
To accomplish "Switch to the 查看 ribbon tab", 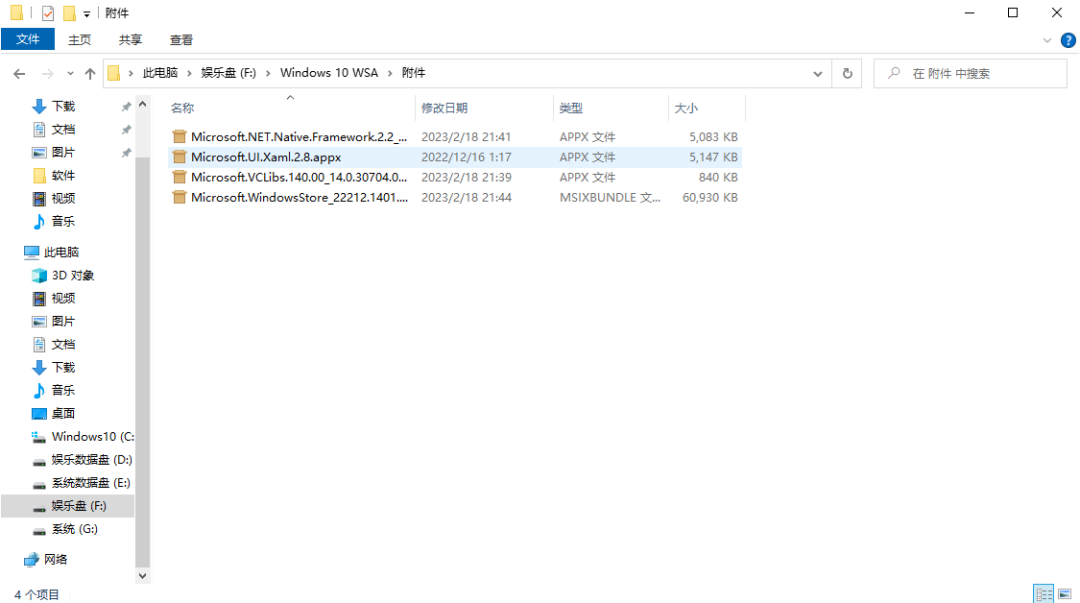I will click(181, 40).
